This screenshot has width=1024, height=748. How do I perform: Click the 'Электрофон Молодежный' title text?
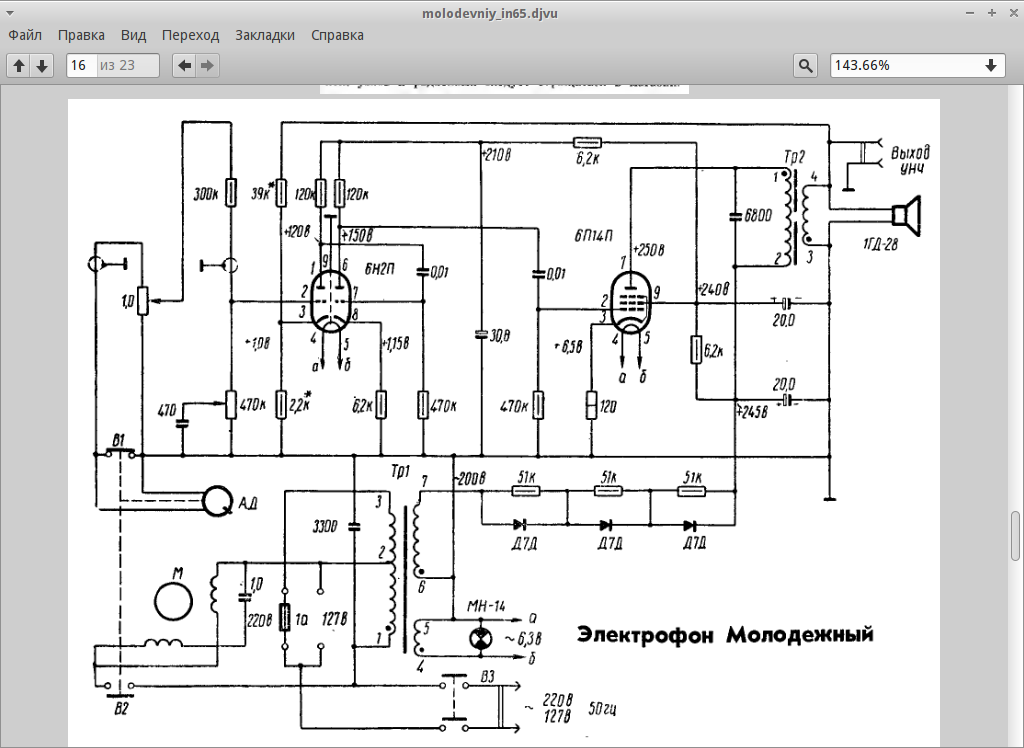[725, 634]
